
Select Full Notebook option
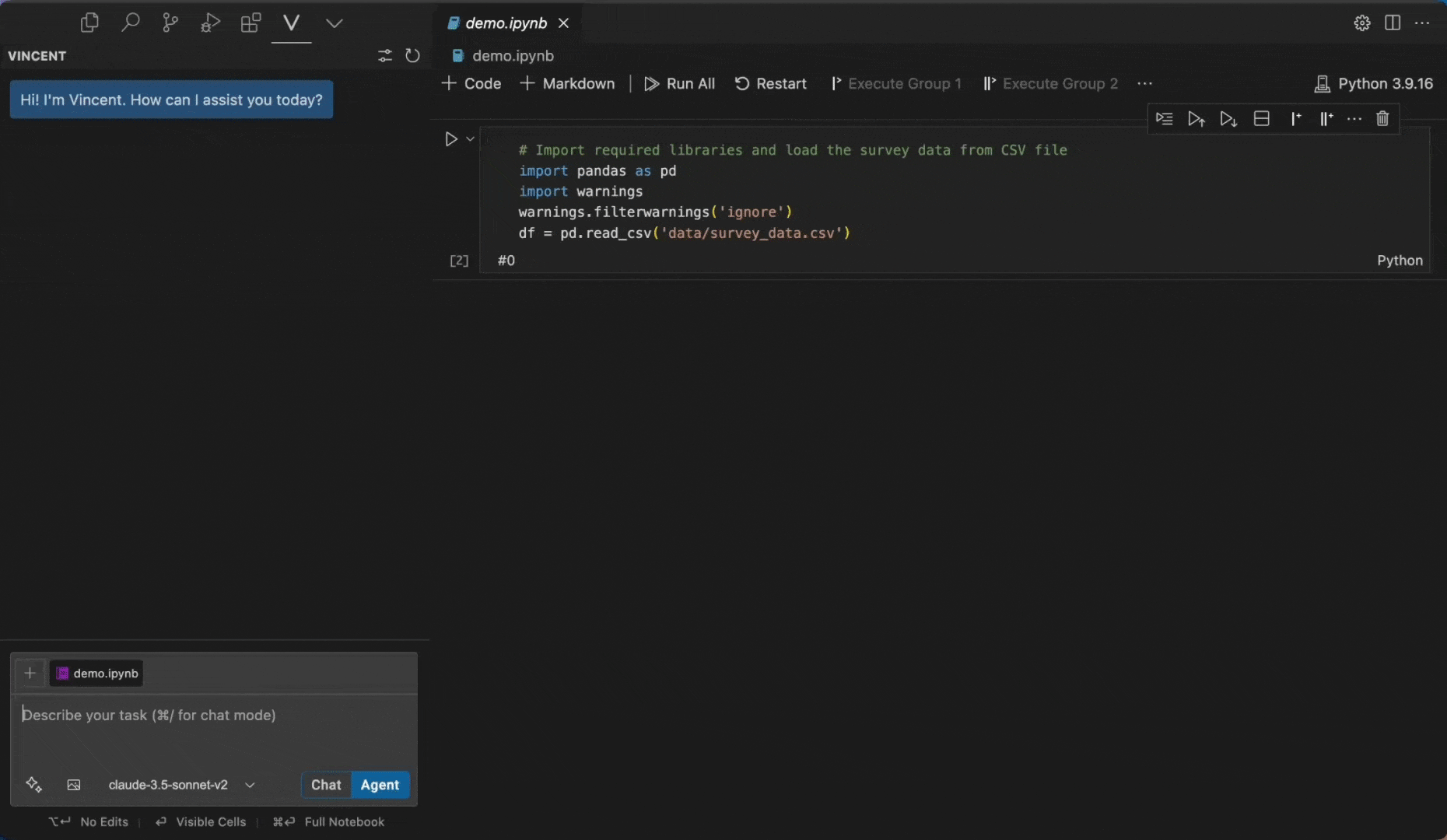pyautogui.click(x=328, y=822)
